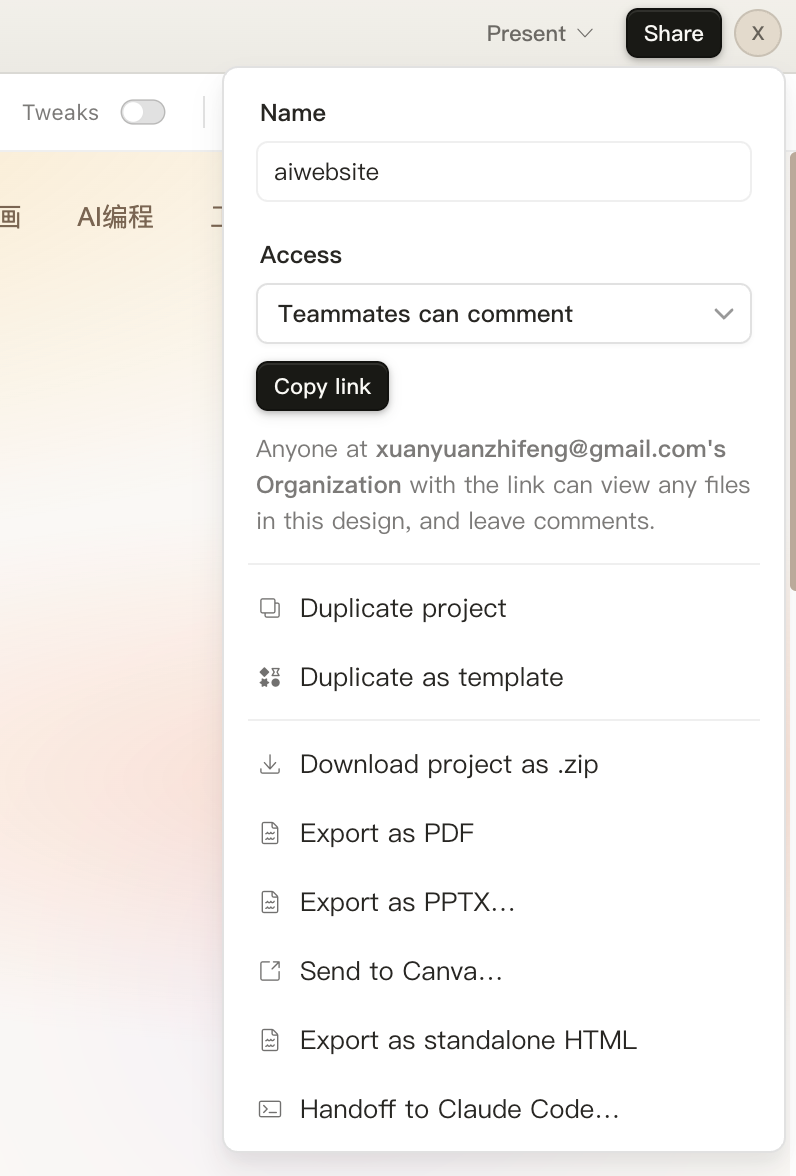This screenshot has width=796, height=1176.
Task: Select Download project as .zip
Action: [x=449, y=765]
